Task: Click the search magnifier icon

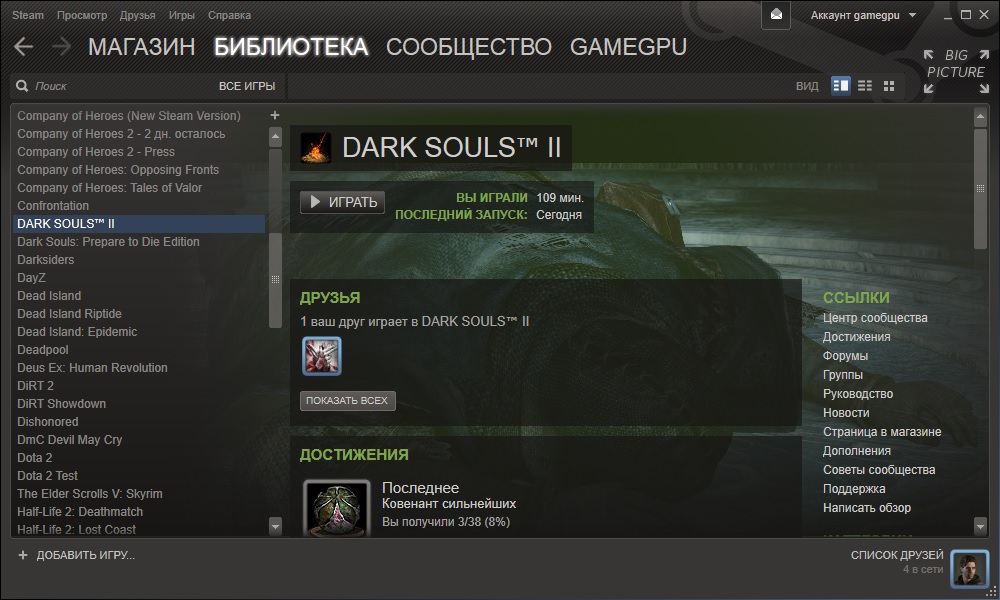Action: point(22,85)
